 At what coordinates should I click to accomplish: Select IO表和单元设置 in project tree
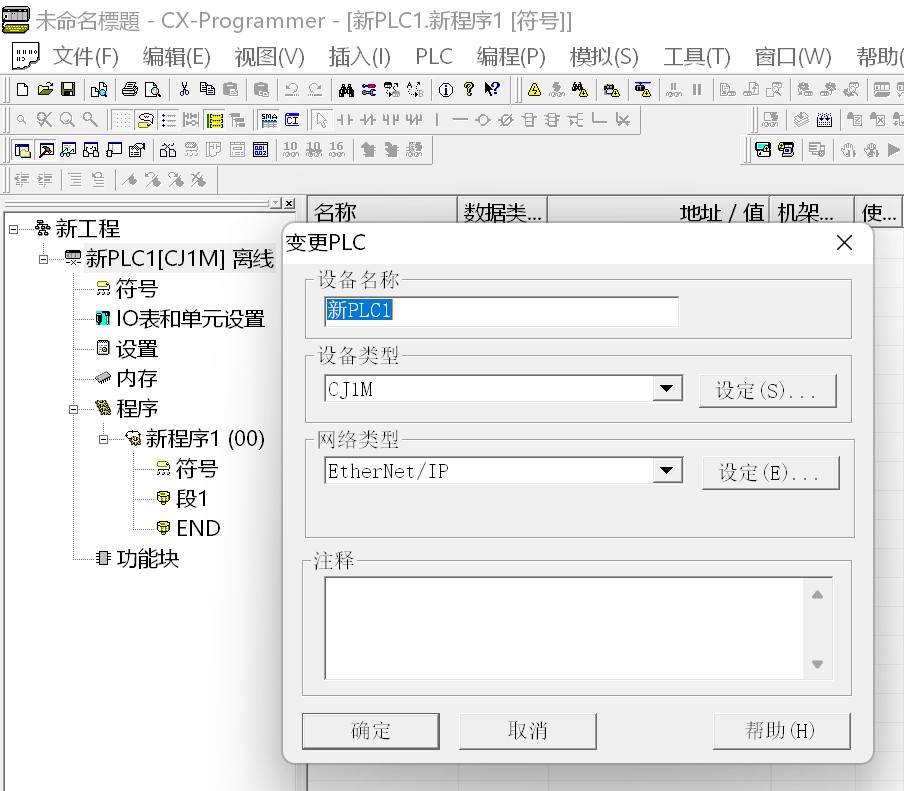coord(190,319)
